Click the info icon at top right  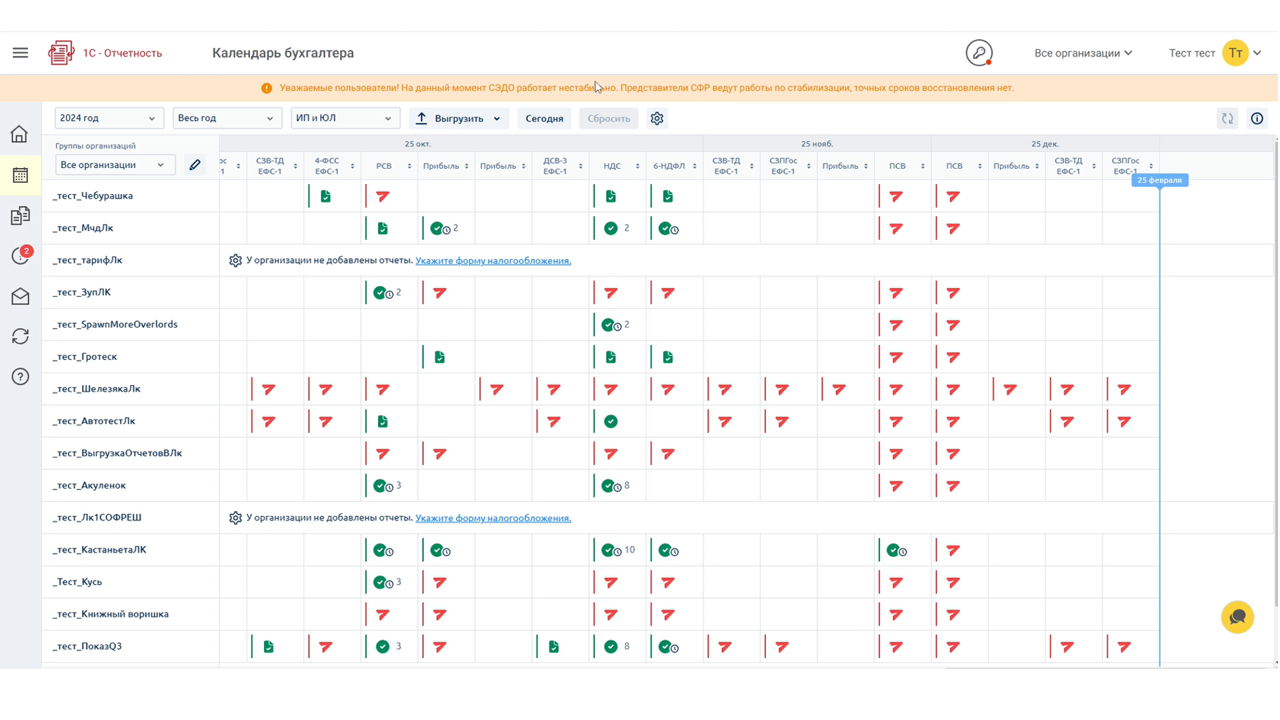(x=1257, y=119)
